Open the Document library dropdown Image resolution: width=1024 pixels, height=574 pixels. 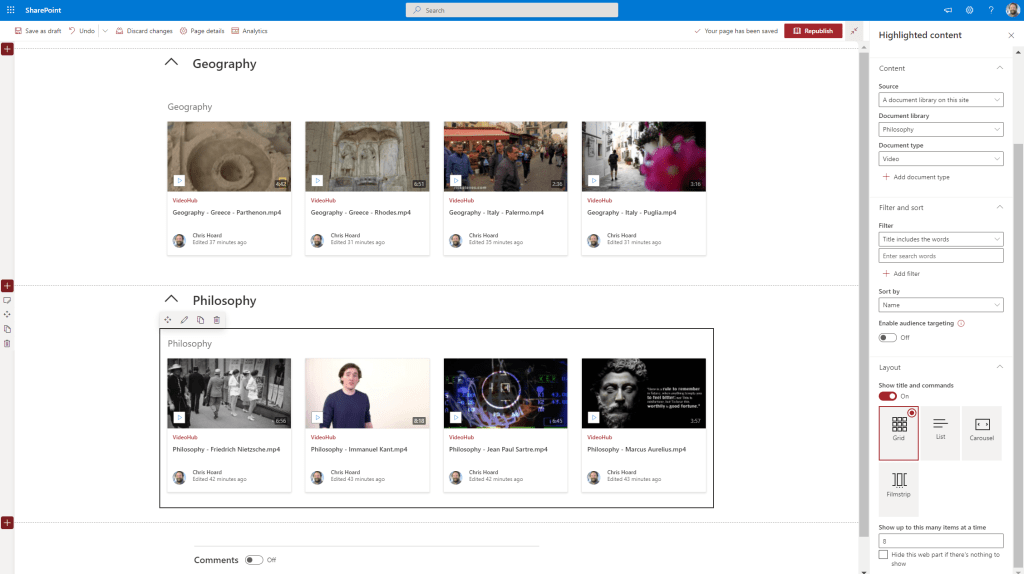click(940, 129)
